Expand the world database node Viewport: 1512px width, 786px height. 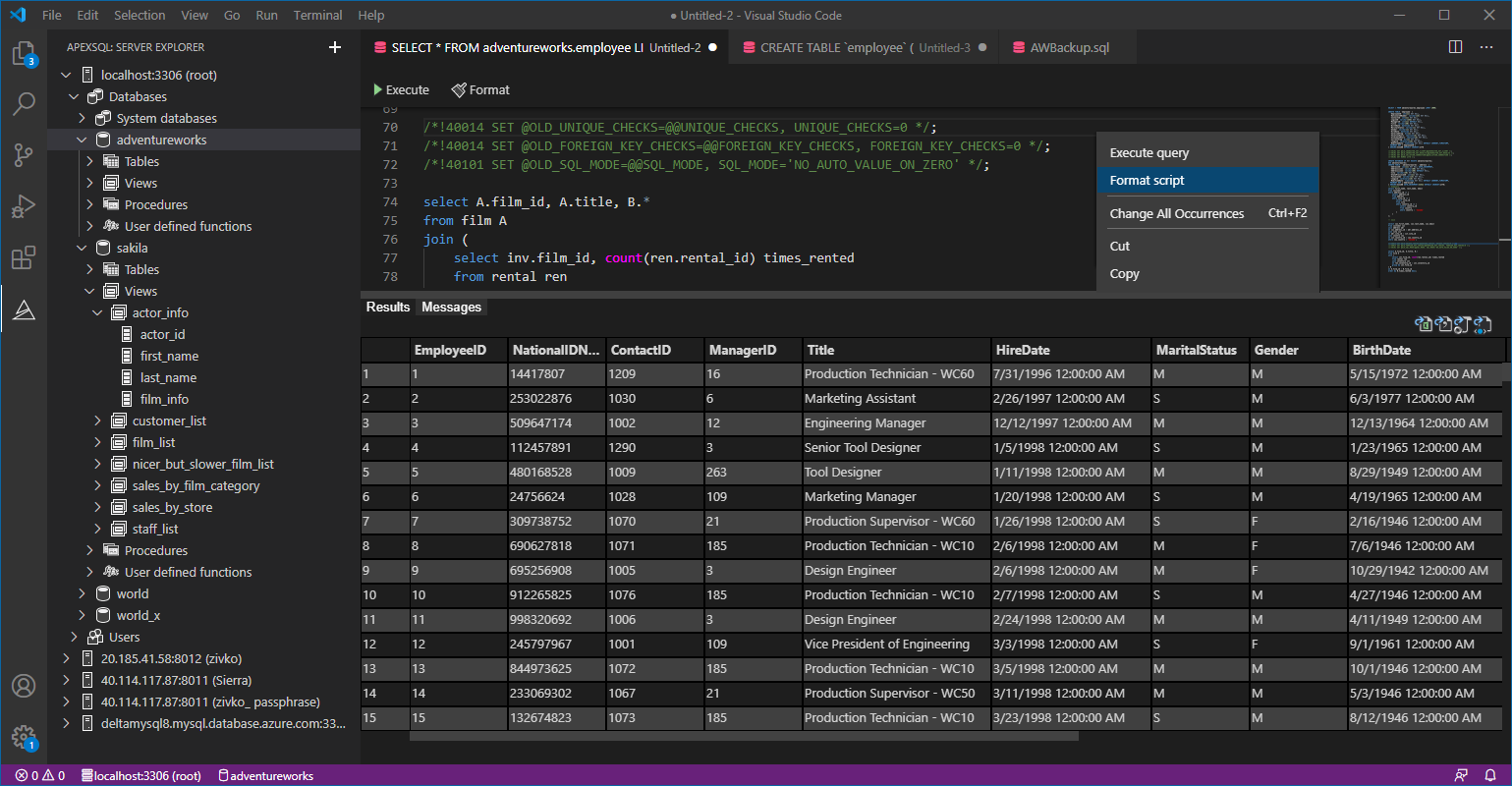83,593
